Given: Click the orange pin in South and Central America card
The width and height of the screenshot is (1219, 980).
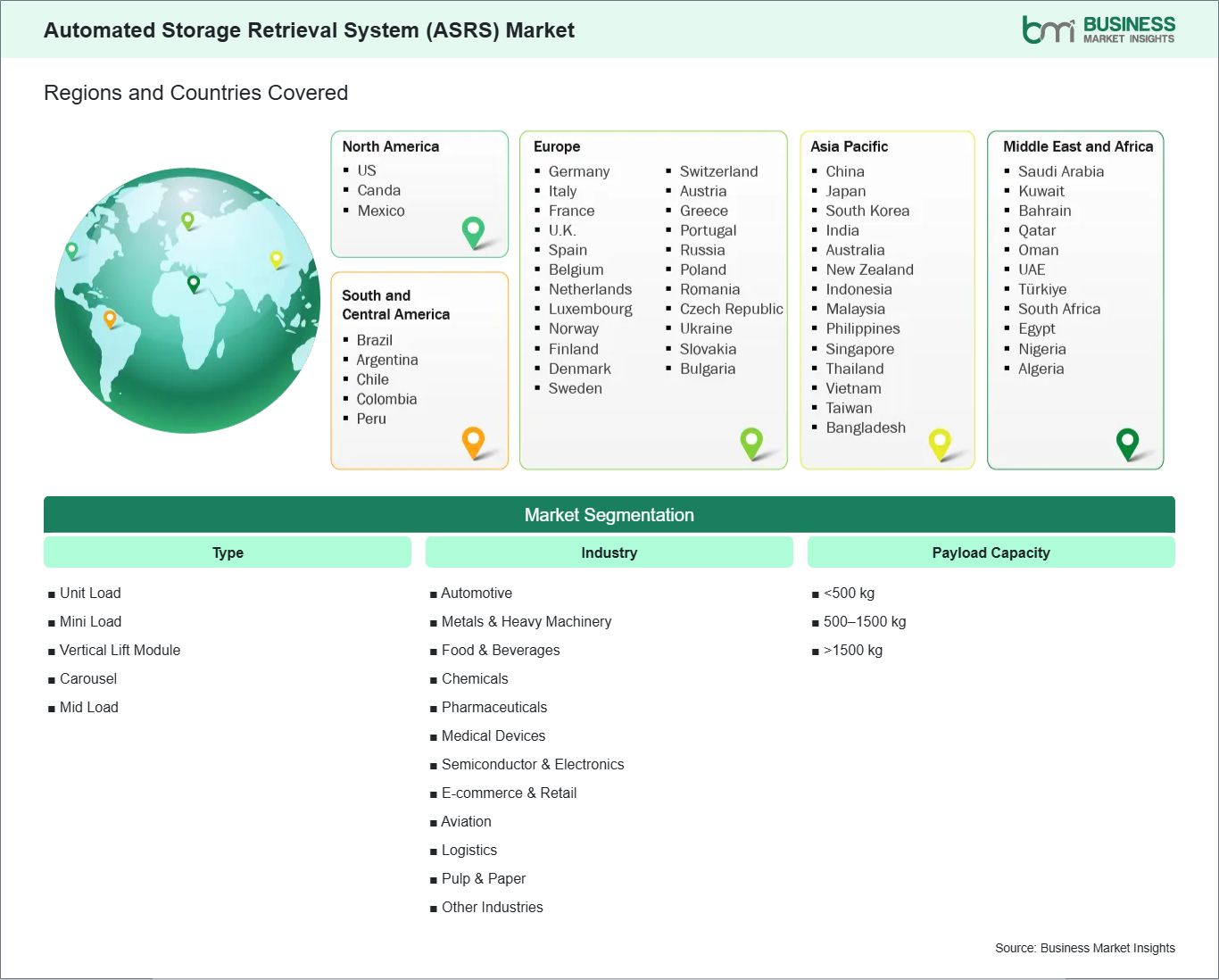Looking at the screenshot, I should click(x=473, y=441).
